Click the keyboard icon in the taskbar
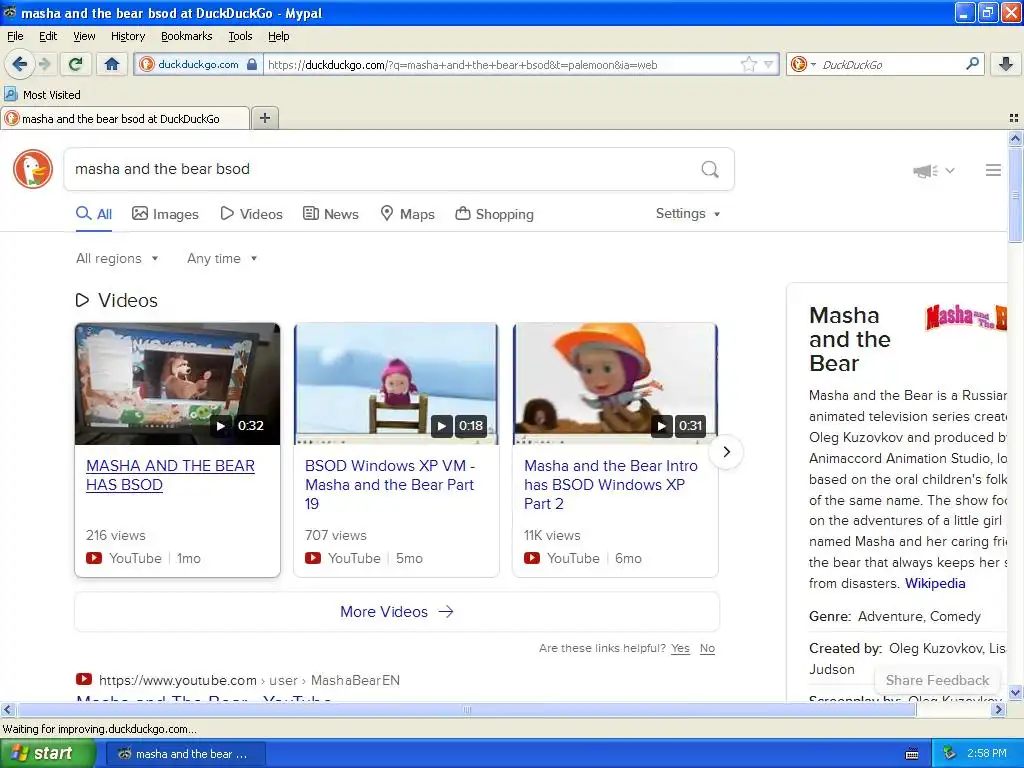1024x768 pixels. point(912,754)
